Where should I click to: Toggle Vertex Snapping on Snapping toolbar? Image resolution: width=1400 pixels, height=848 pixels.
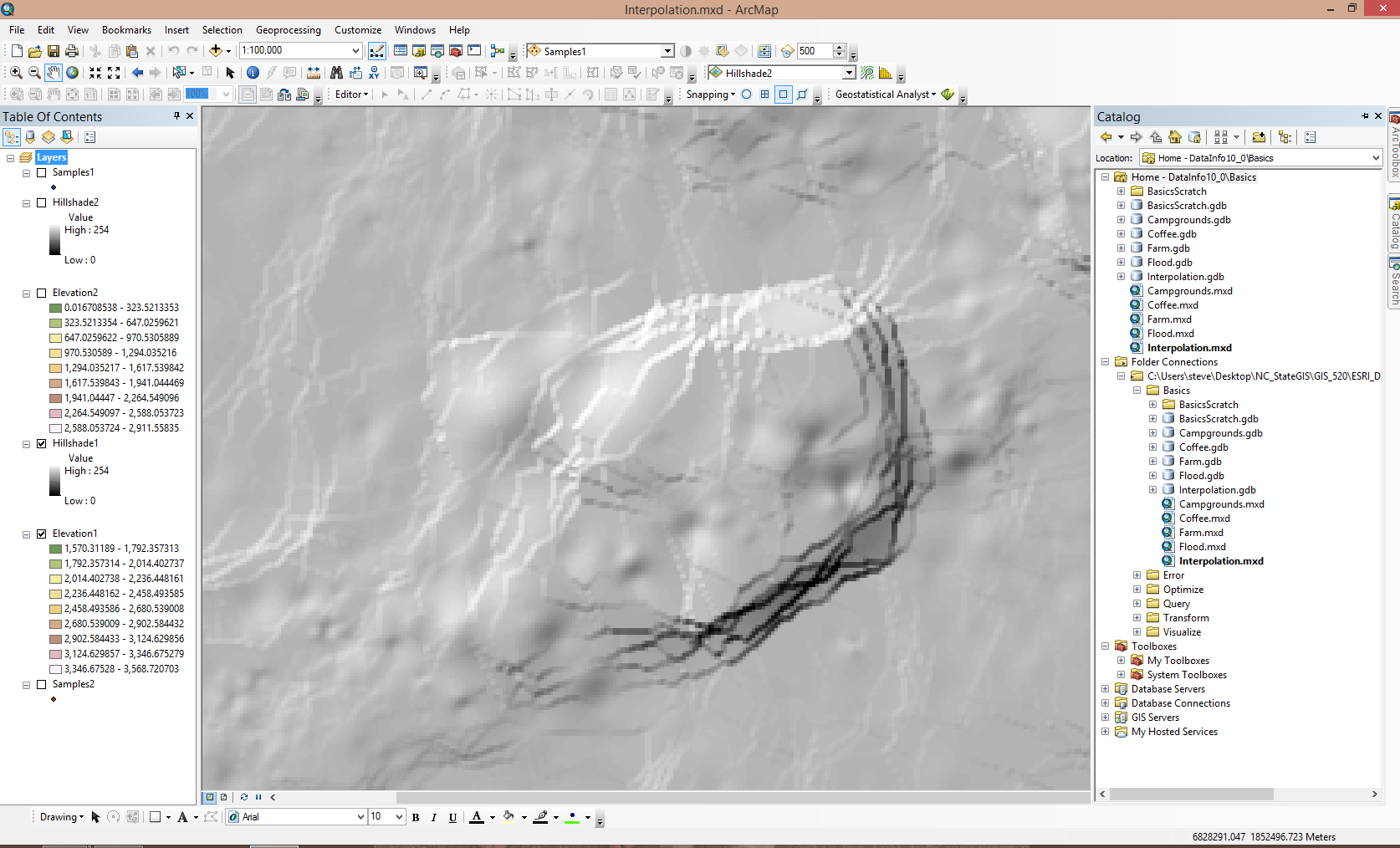click(783, 95)
